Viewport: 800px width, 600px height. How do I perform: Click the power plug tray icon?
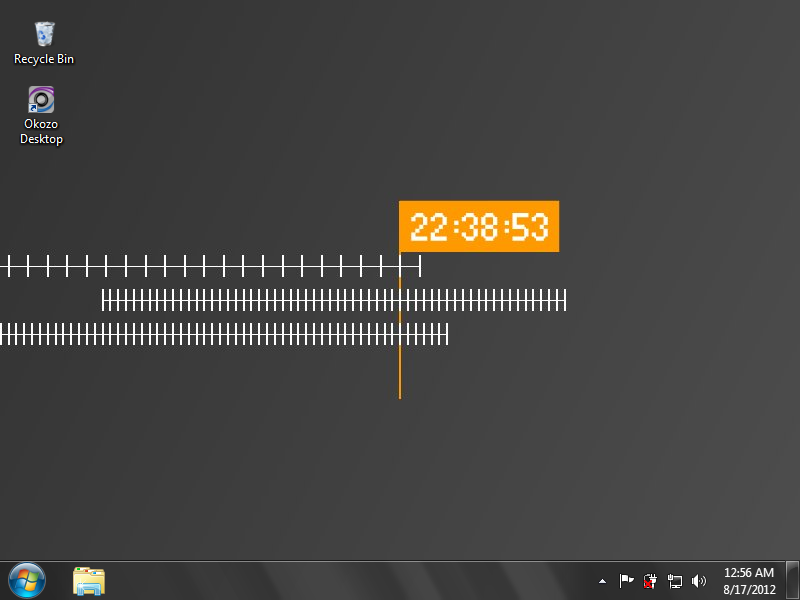(650, 581)
